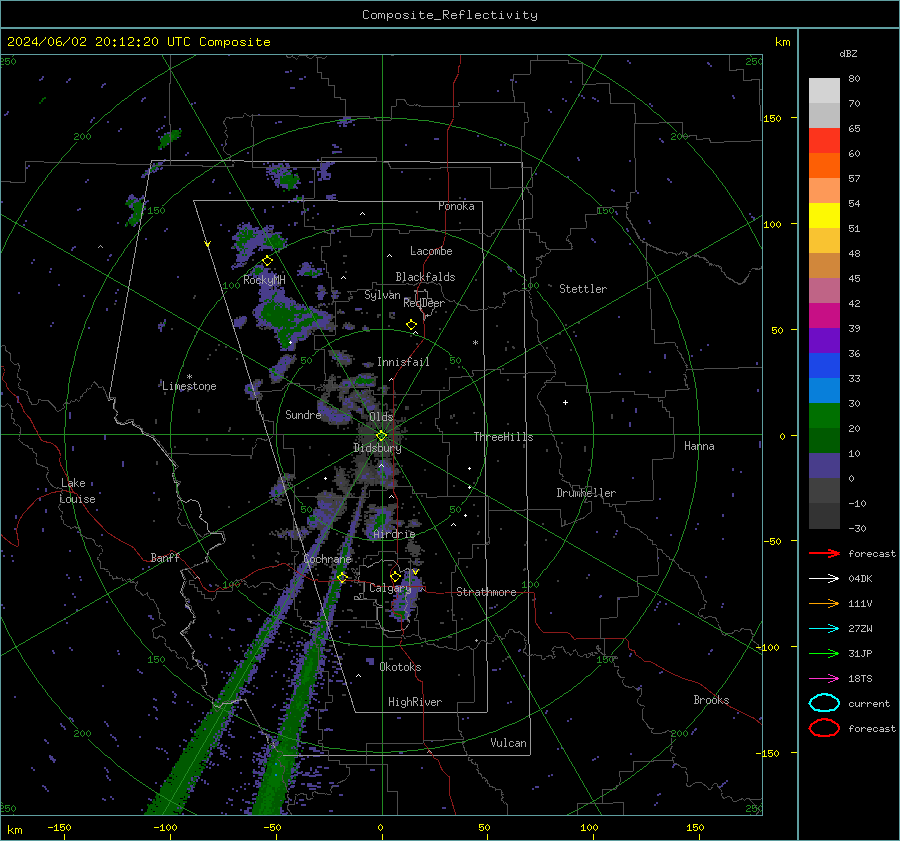Pick the magenta swatch between 42 and 39

click(x=824, y=316)
